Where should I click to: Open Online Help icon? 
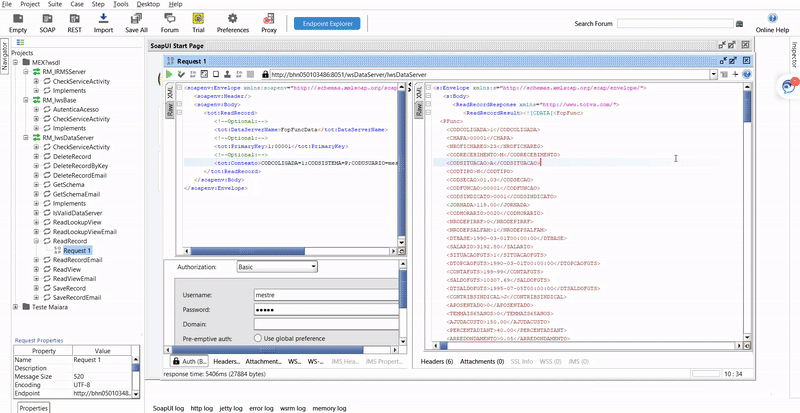pos(772,18)
